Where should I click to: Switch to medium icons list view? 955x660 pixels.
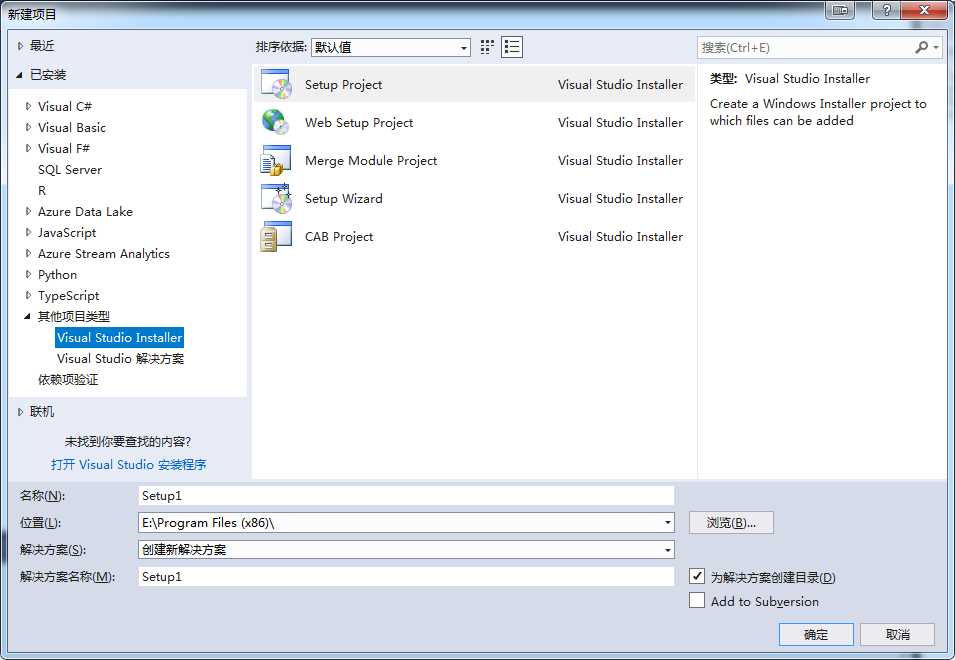[512, 47]
